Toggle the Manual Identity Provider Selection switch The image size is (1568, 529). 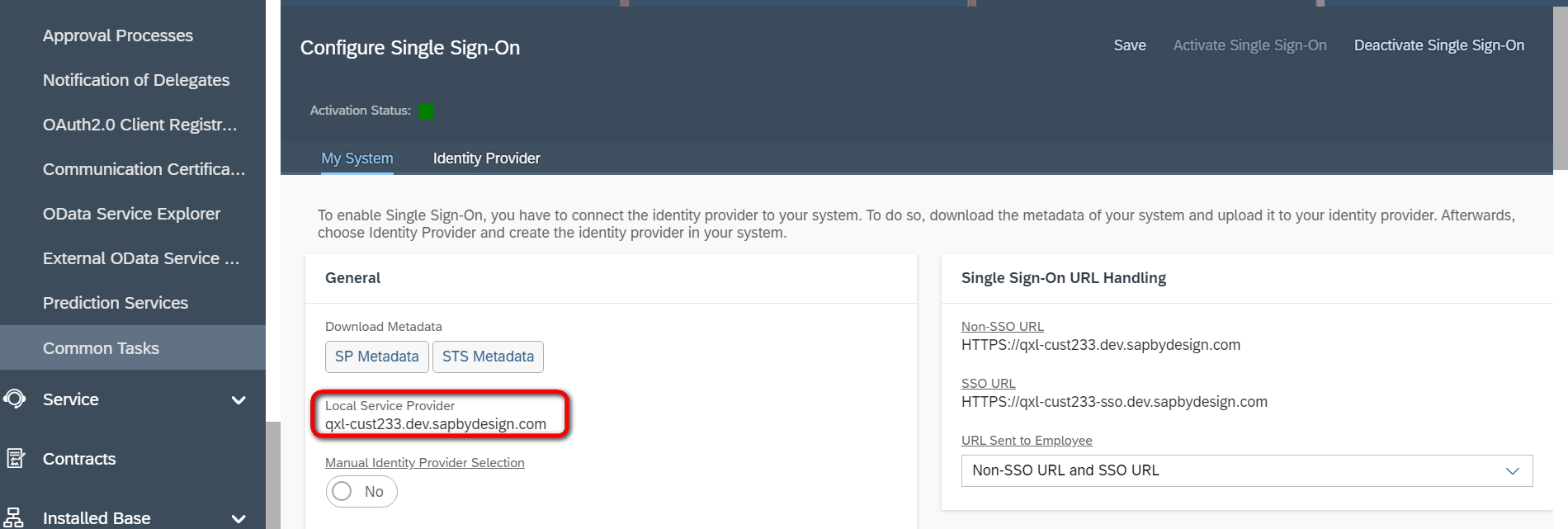(x=361, y=492)
